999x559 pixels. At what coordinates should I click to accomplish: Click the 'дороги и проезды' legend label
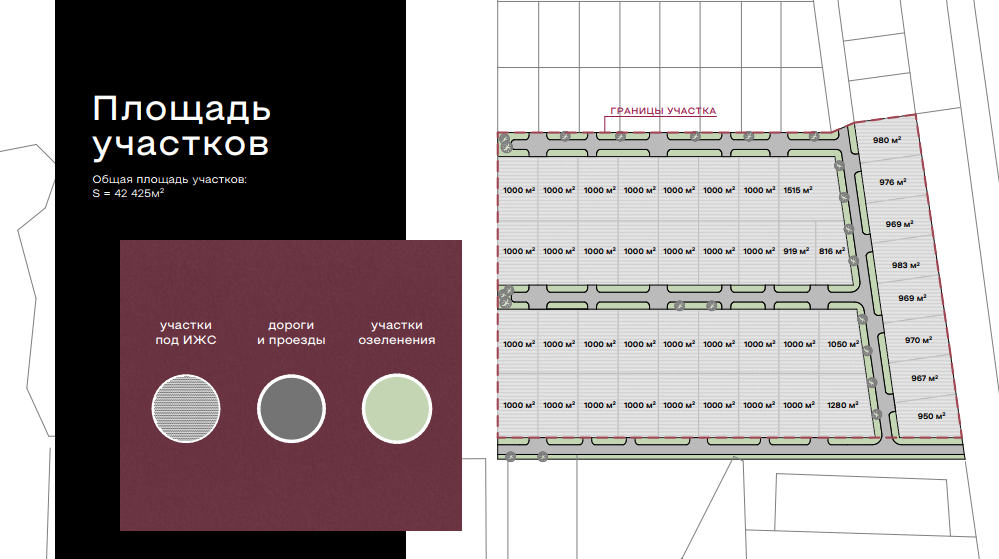pos(291,333)
